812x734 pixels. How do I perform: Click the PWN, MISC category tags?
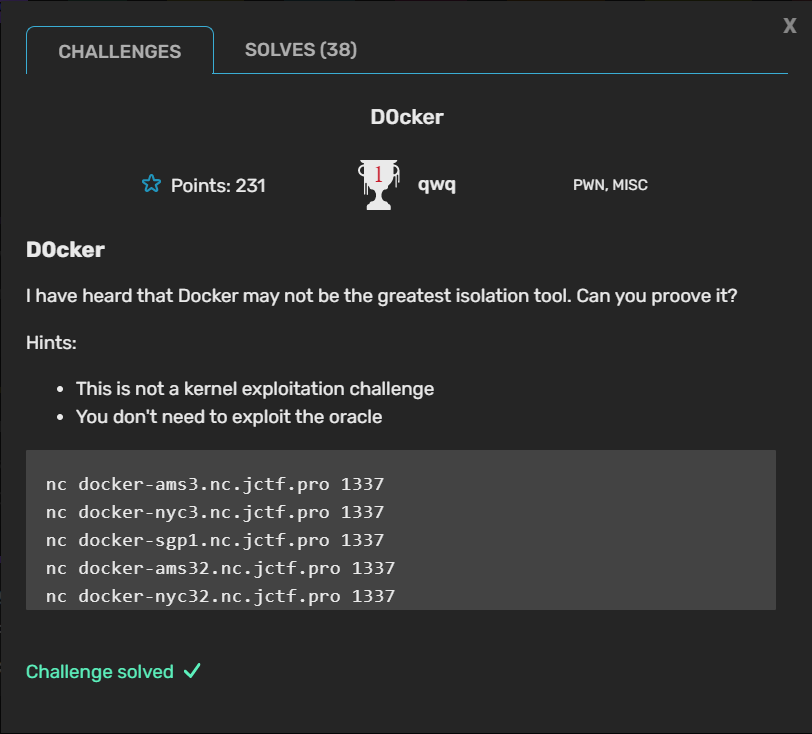(x=610, y=185)
